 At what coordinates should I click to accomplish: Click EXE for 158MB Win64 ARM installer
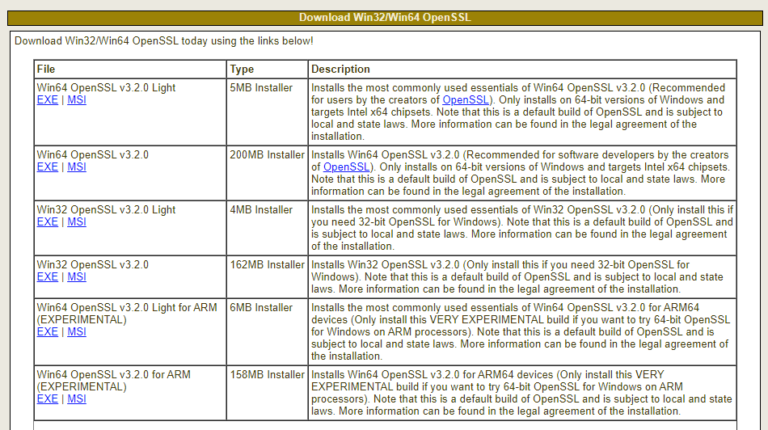(47, 399)
